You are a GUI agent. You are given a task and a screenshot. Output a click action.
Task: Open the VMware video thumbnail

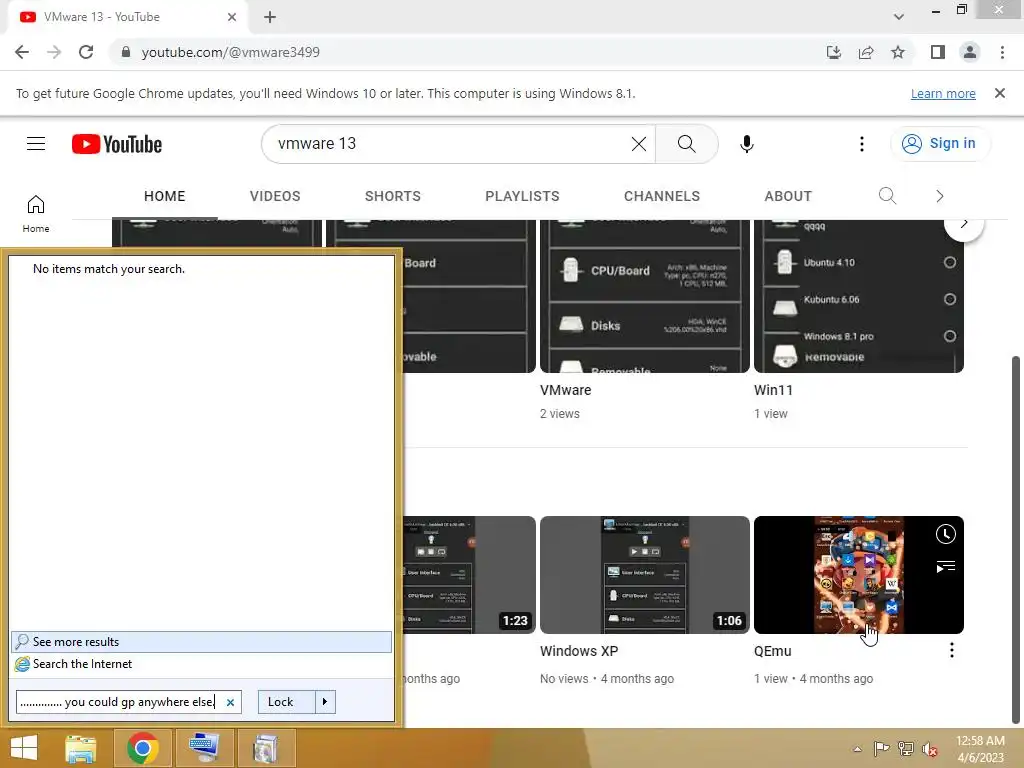click(645, 296)
